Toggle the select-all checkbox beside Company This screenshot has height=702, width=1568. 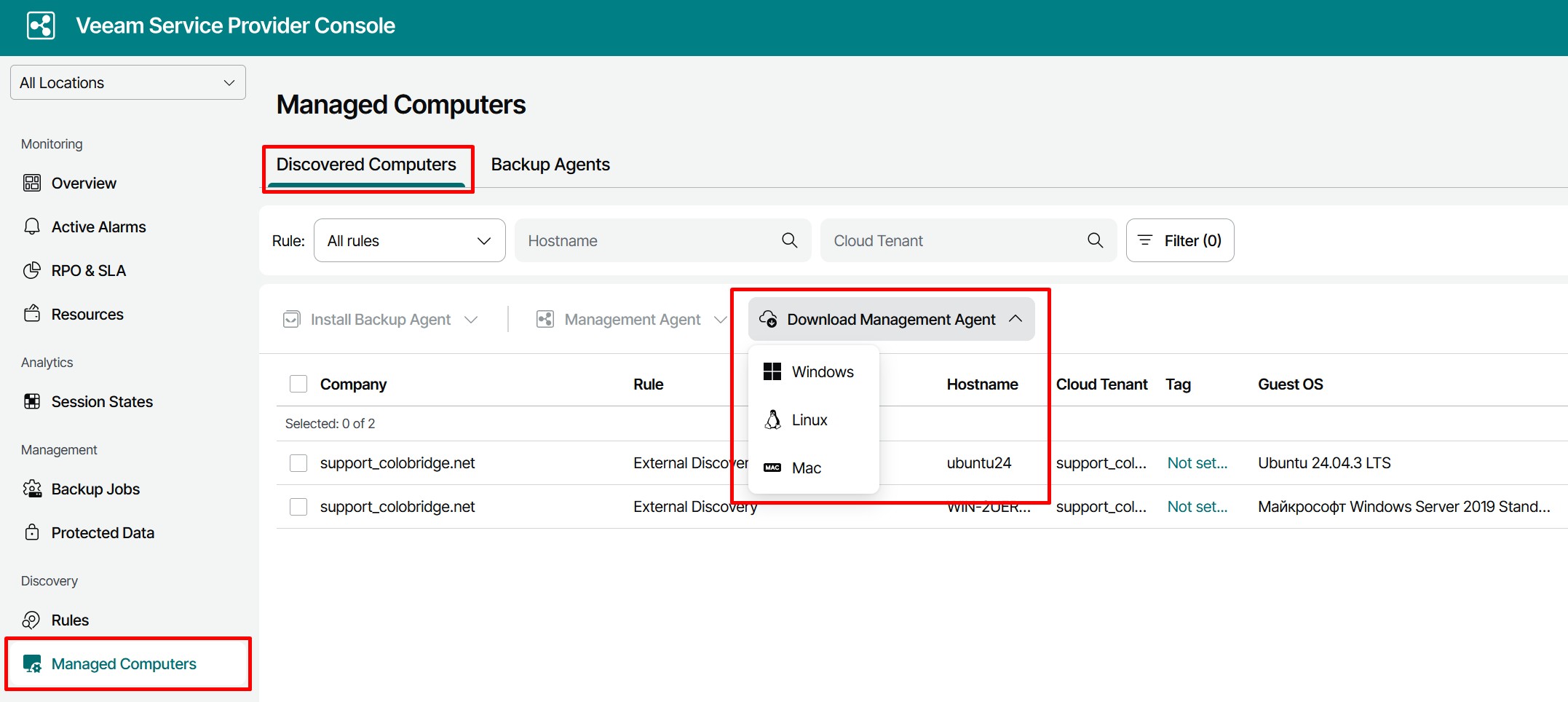click(x=298, y=384)
